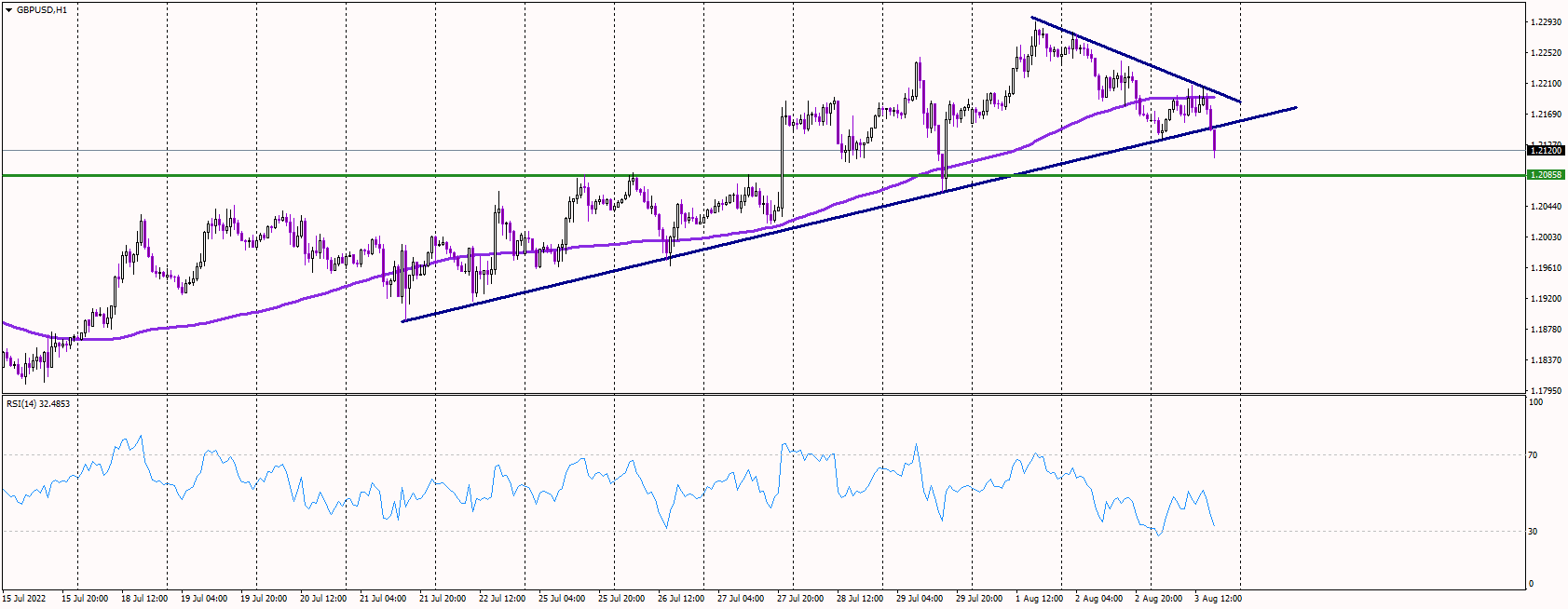Click time axis label 27 Jul 04:00
The width and height of the screenshot is (1568, 609).
741,599
